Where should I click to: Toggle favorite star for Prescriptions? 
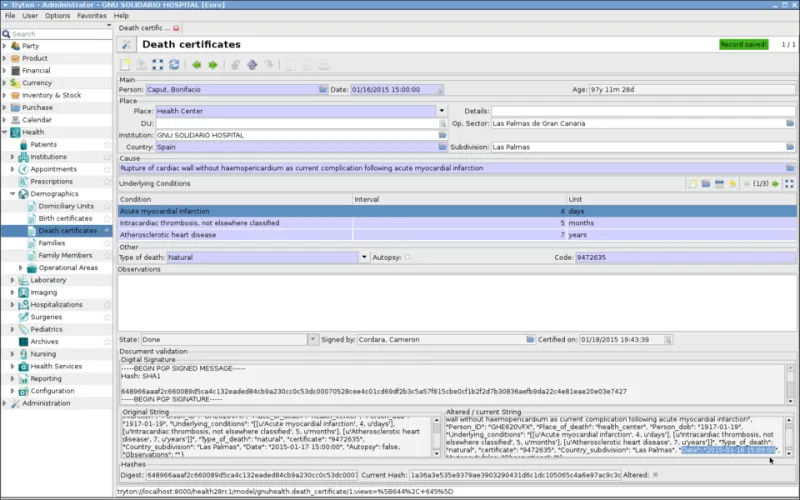point(107,181)
